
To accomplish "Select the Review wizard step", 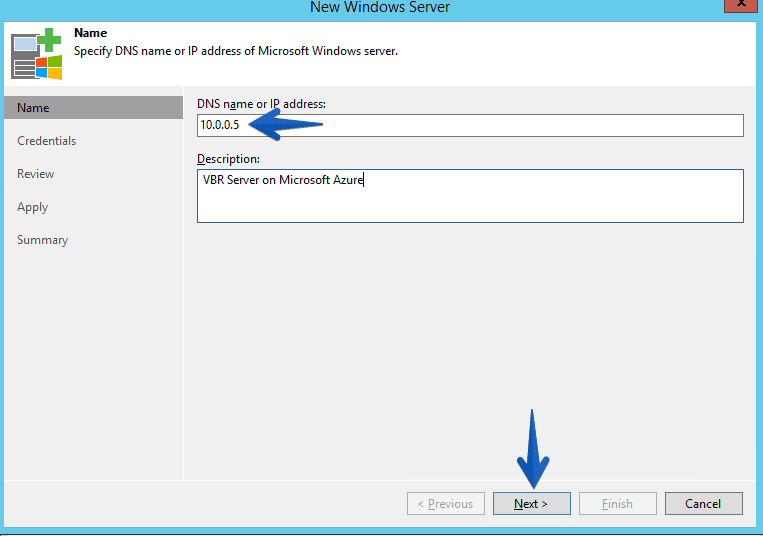I will [x=36, y=174].
